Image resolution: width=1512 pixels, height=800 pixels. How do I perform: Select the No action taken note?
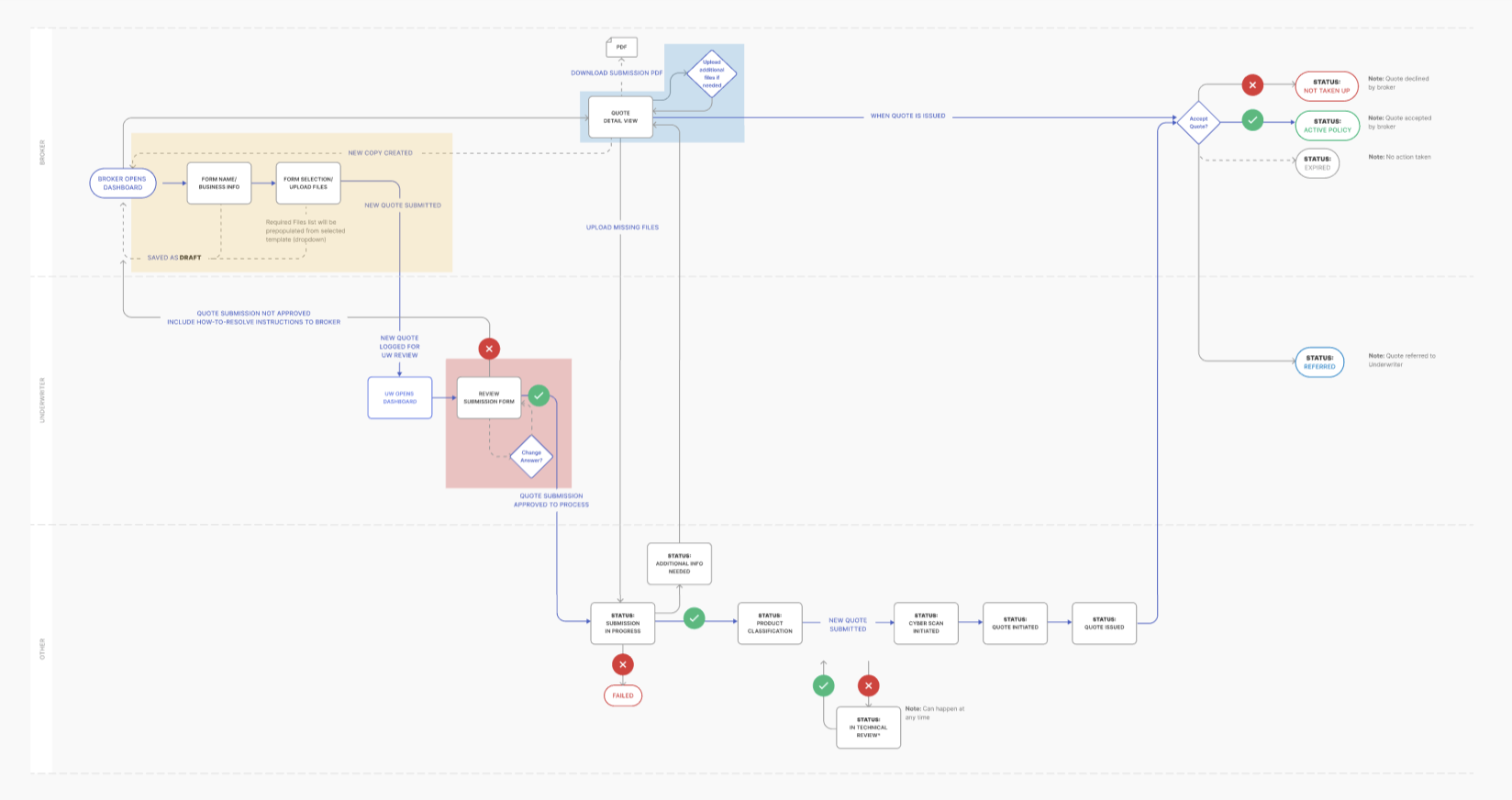(1399, 157)
